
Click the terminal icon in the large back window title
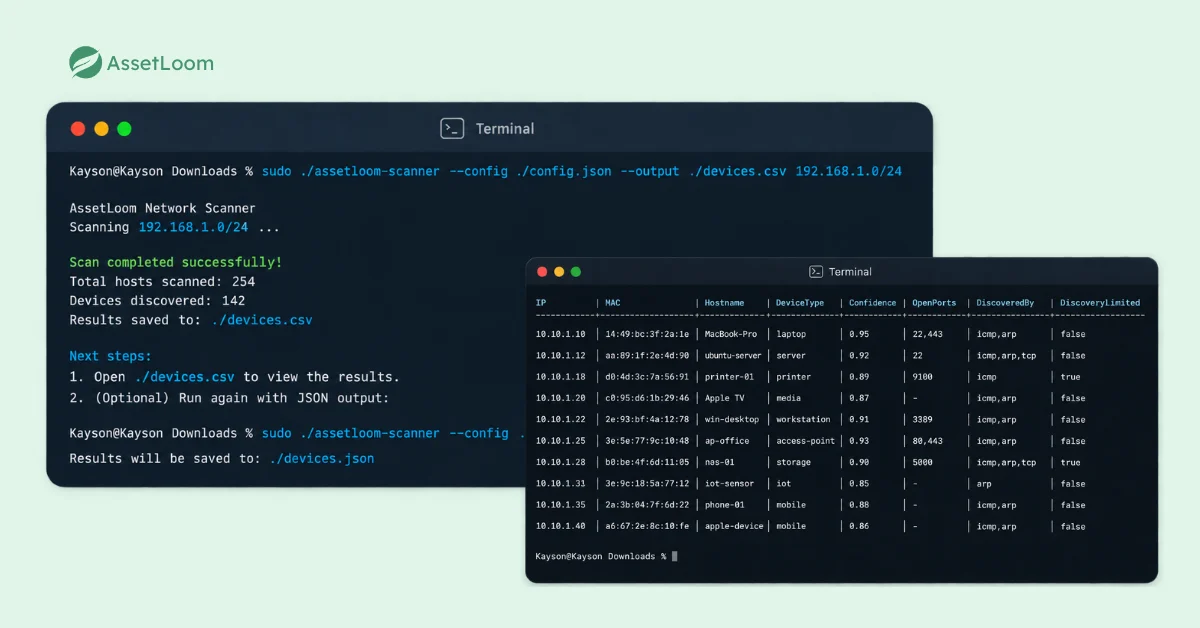tap(452, 128)
